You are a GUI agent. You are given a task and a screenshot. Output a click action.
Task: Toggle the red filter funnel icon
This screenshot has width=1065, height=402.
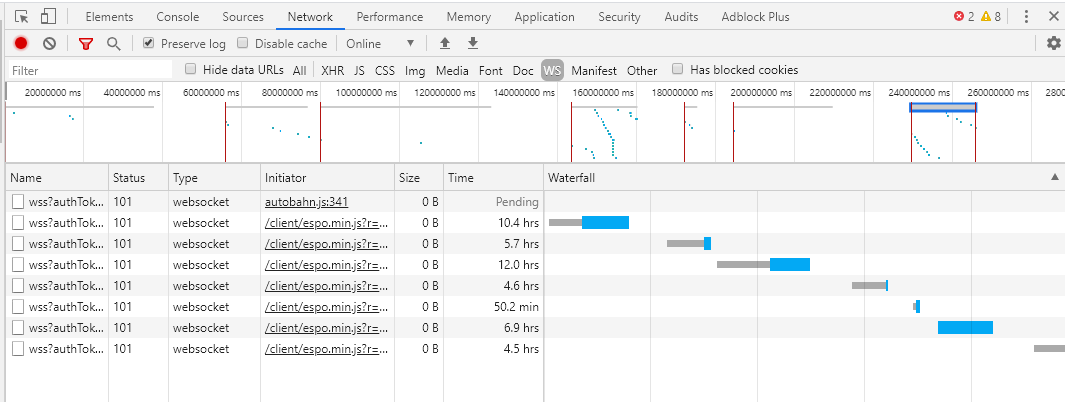[x=85, y=44]
